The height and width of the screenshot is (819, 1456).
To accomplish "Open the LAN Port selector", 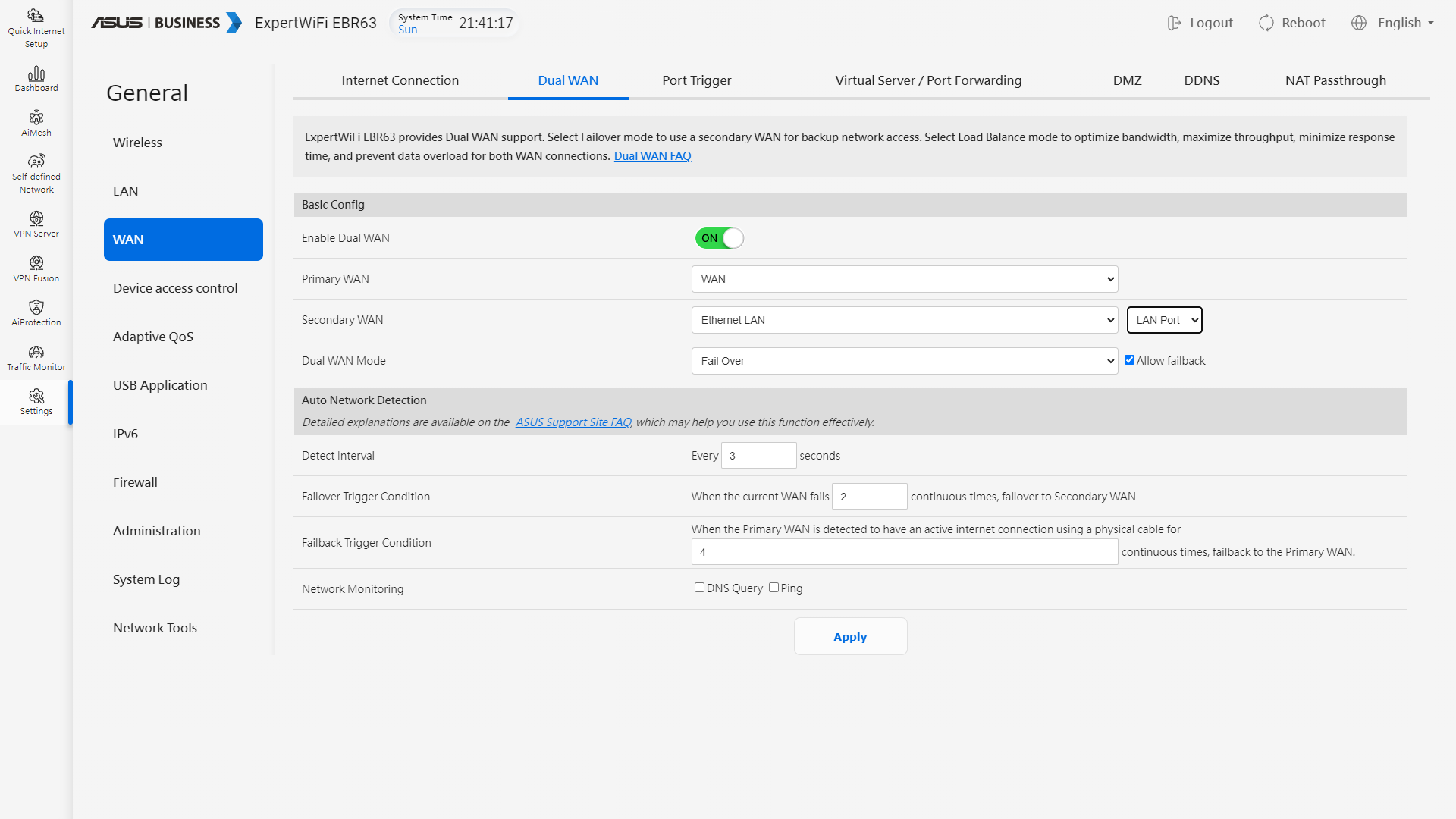I will click(x=1164, y=320).
